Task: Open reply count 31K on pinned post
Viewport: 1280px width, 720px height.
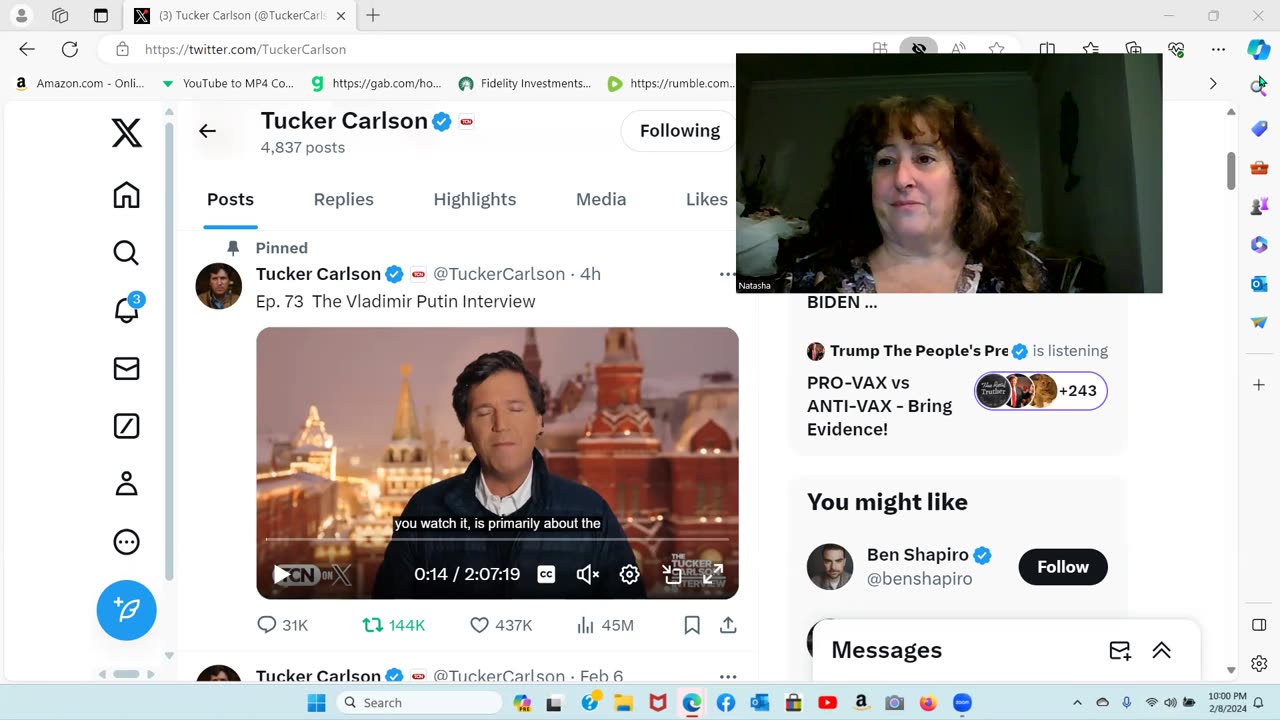Action: pos(283,625)
